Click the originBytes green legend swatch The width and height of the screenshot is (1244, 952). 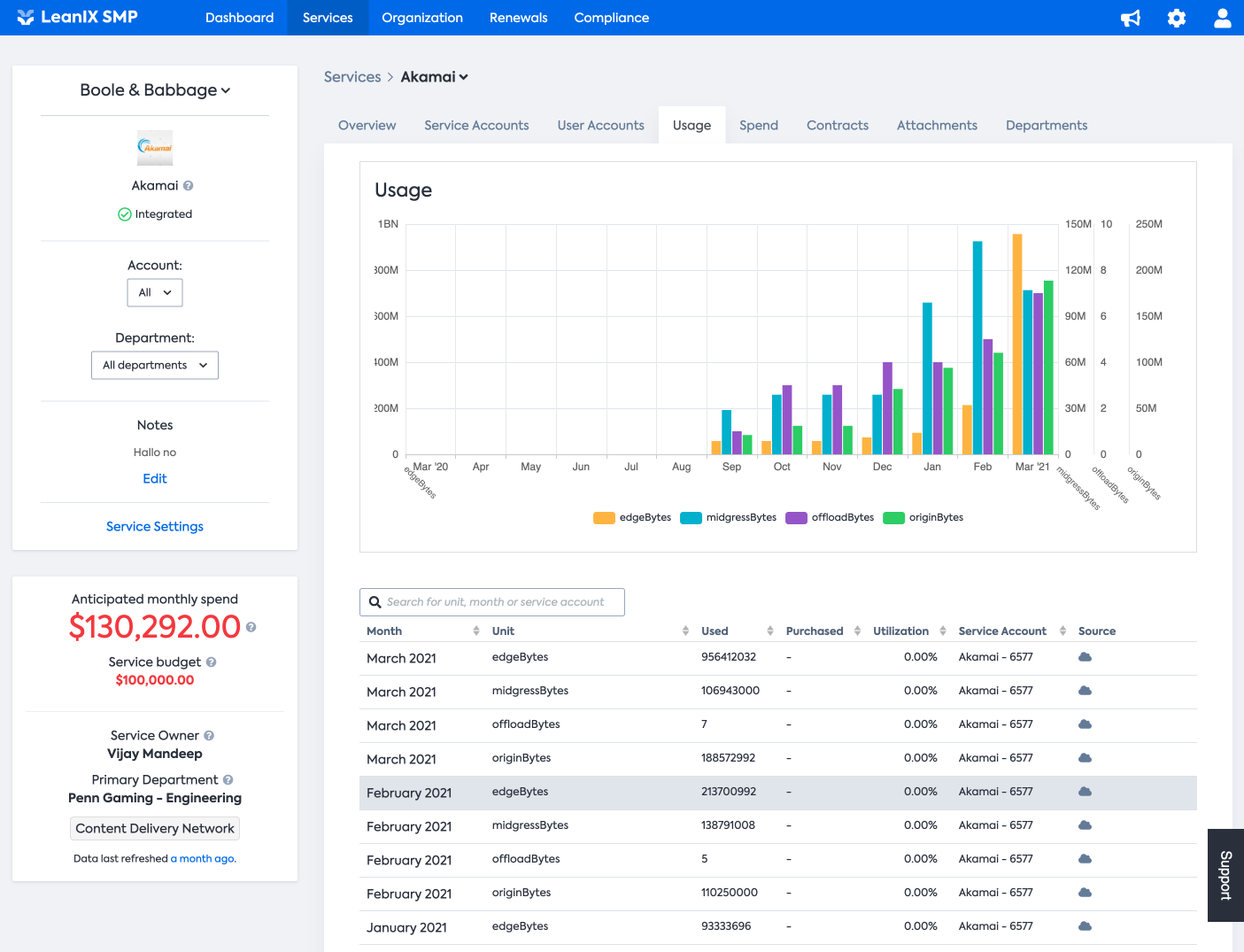[x=894, y=518]
